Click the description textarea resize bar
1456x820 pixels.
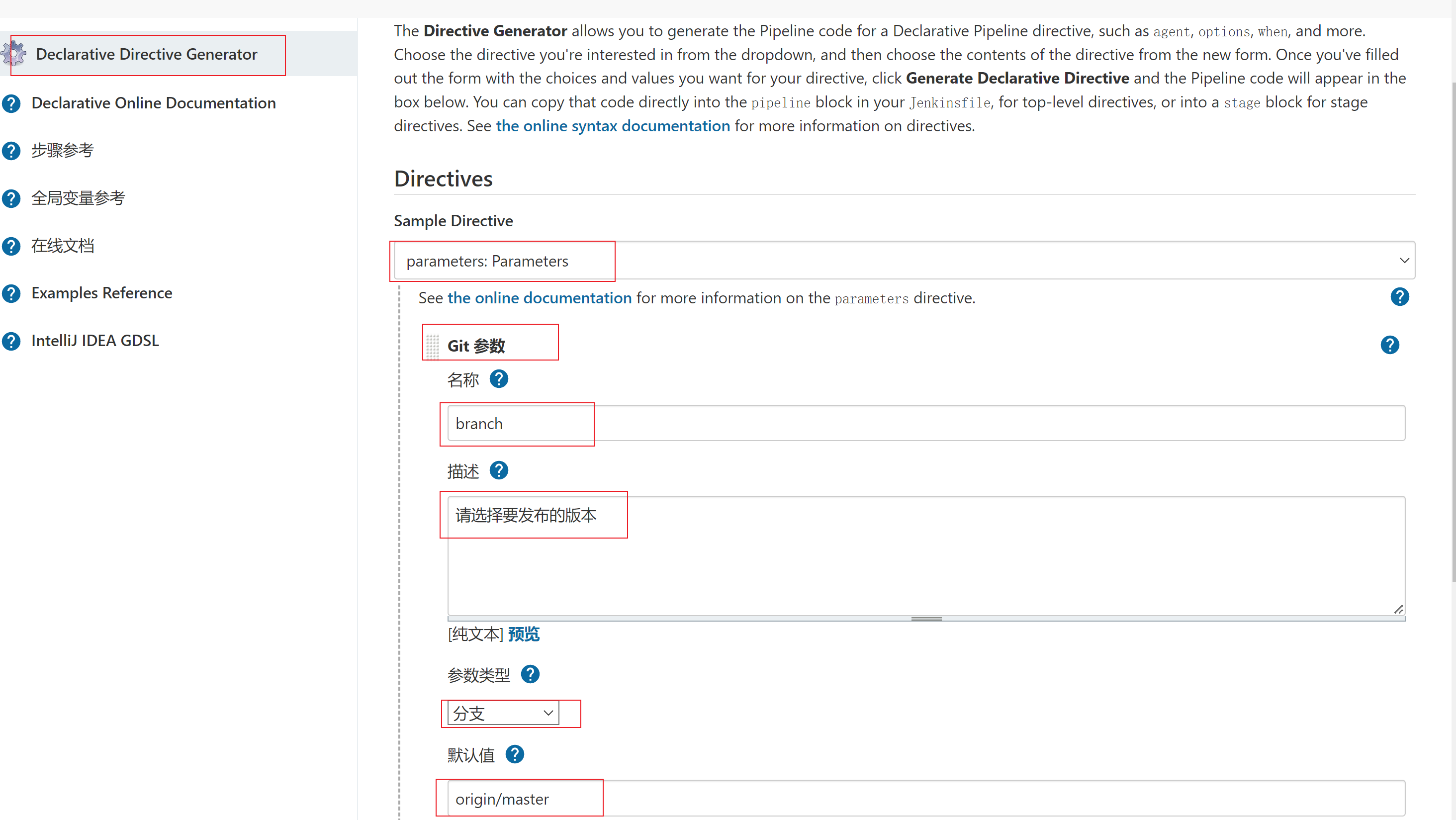click(926, 619)
